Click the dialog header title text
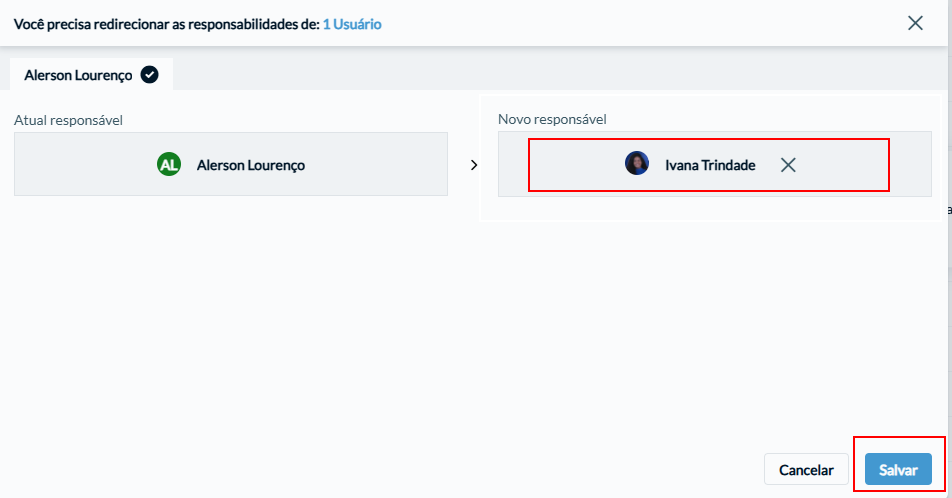The image size is (952, 498). (197, 24)
